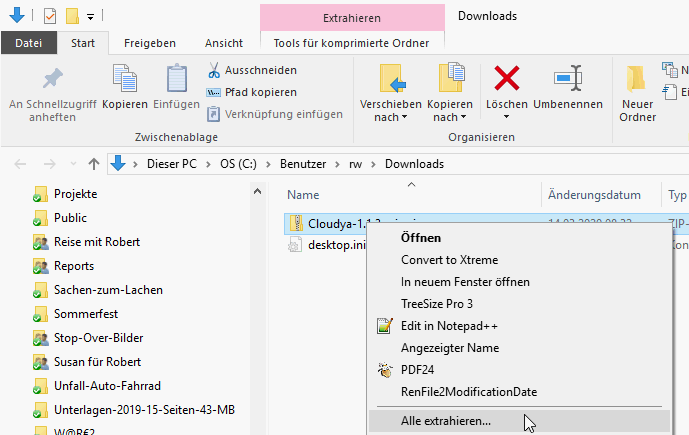
Task: Click the up arrow navigation button
Action: click(94, 164)
